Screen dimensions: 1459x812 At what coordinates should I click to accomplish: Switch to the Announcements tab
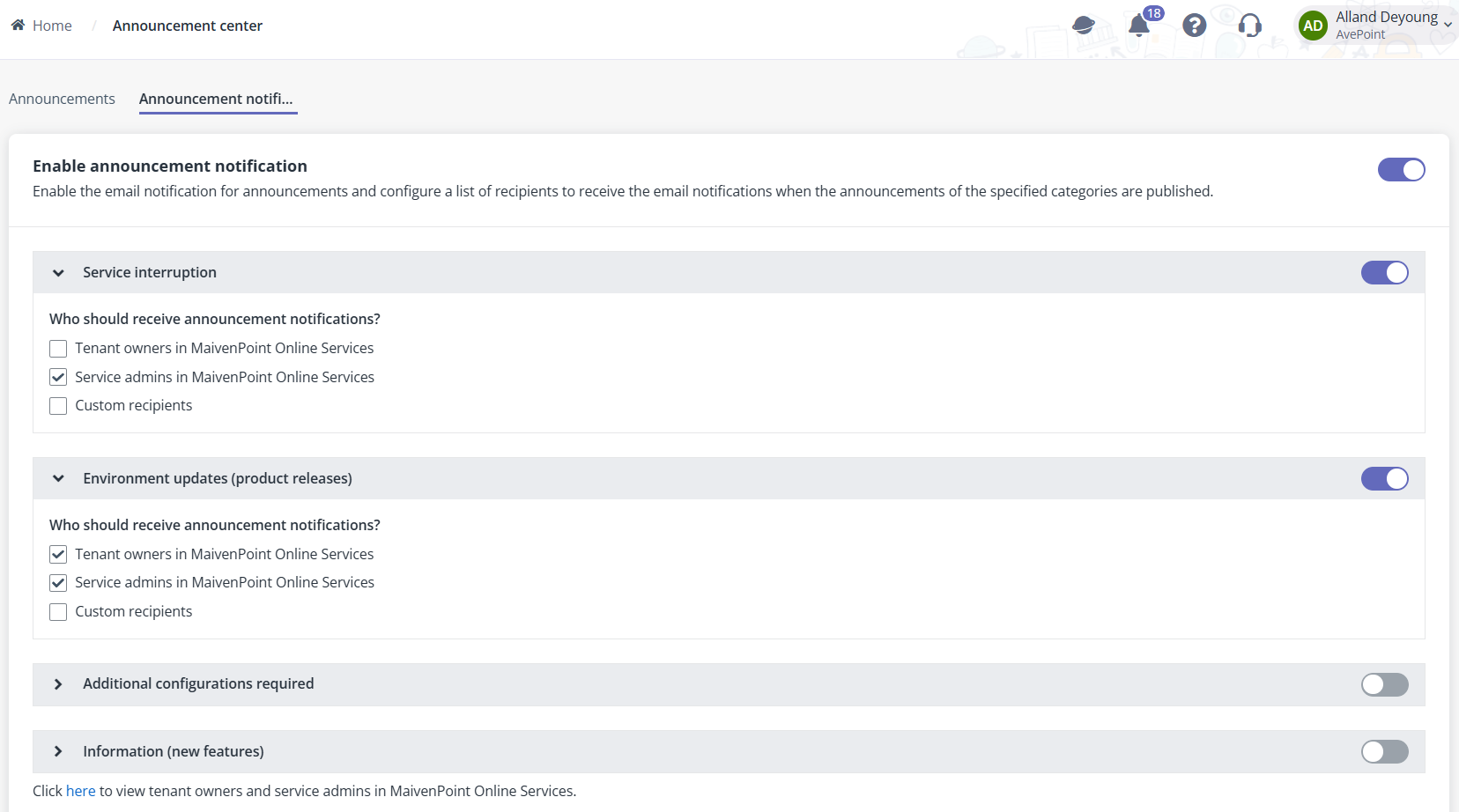point(62,99)
